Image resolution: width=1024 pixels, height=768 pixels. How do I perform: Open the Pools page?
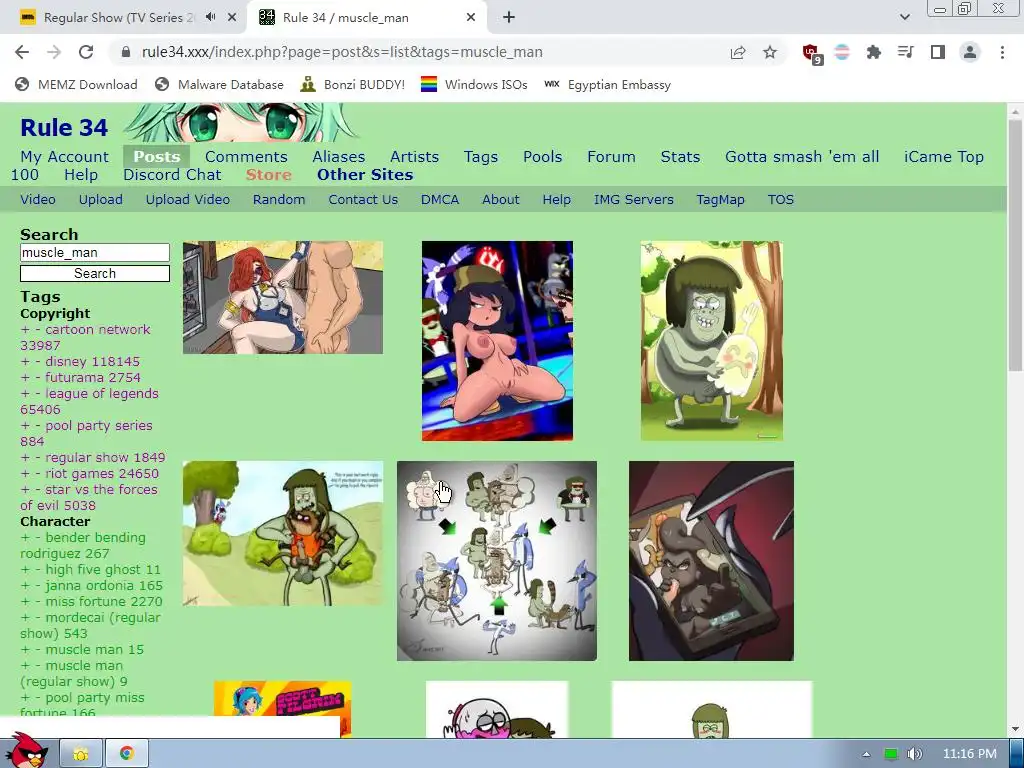tap(543, 157)
